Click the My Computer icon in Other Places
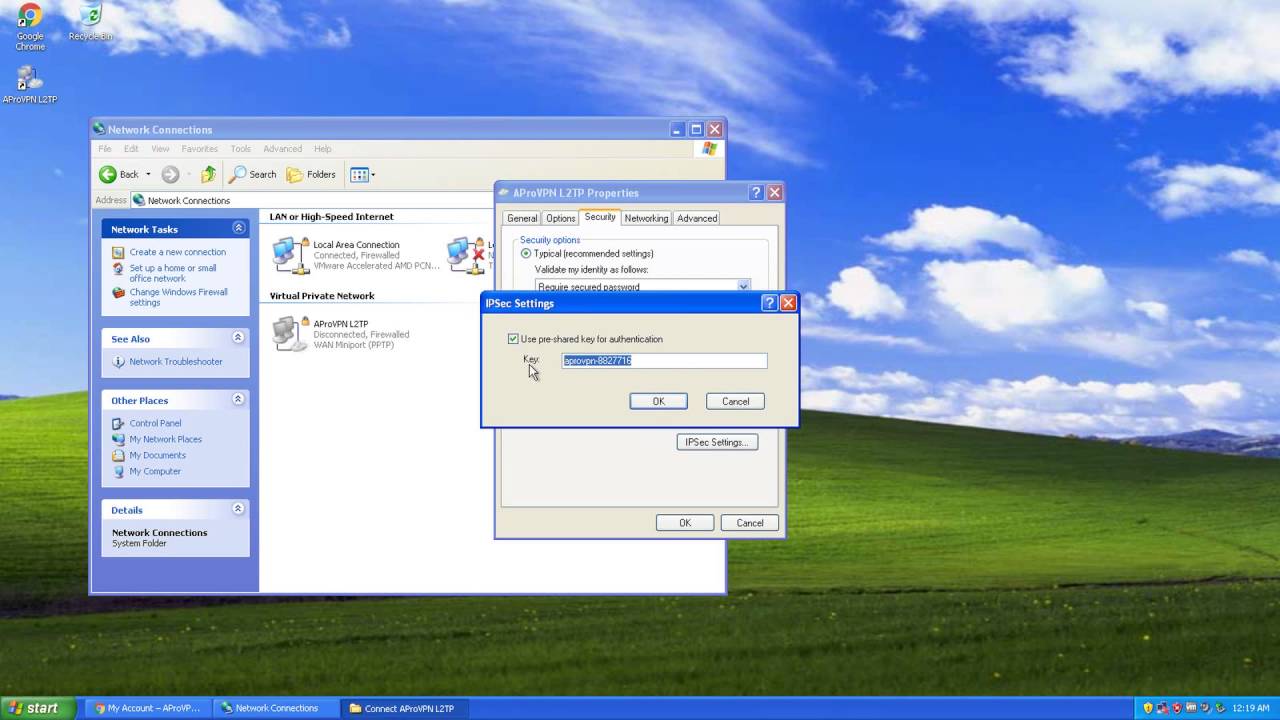1280x720 pixels. pos(118,471)
